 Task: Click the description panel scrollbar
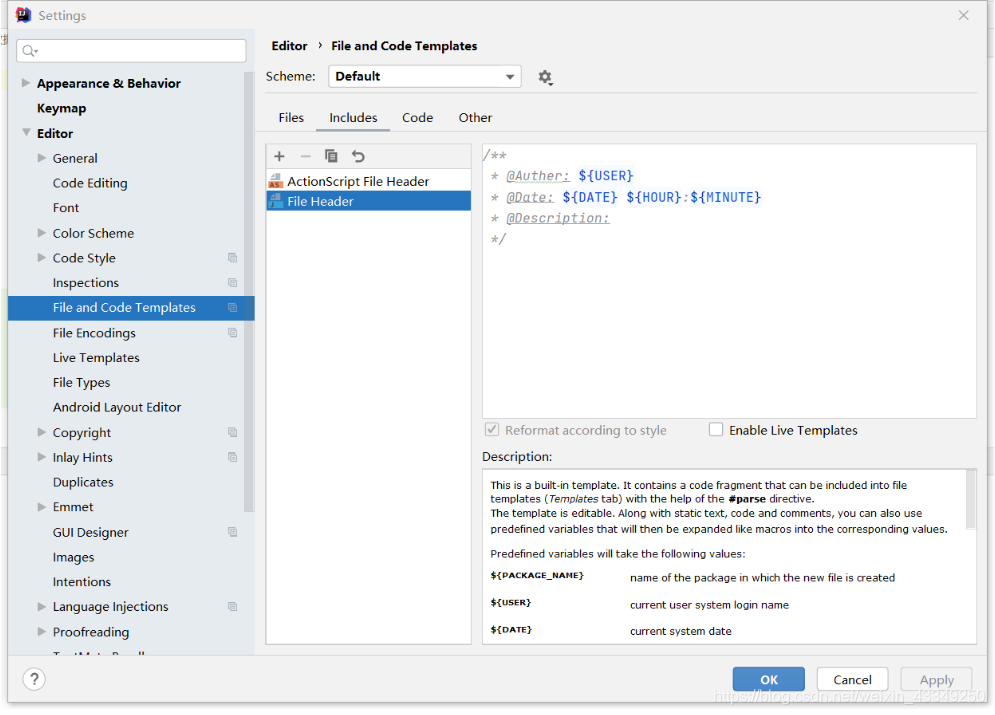[x=970, y=499]
